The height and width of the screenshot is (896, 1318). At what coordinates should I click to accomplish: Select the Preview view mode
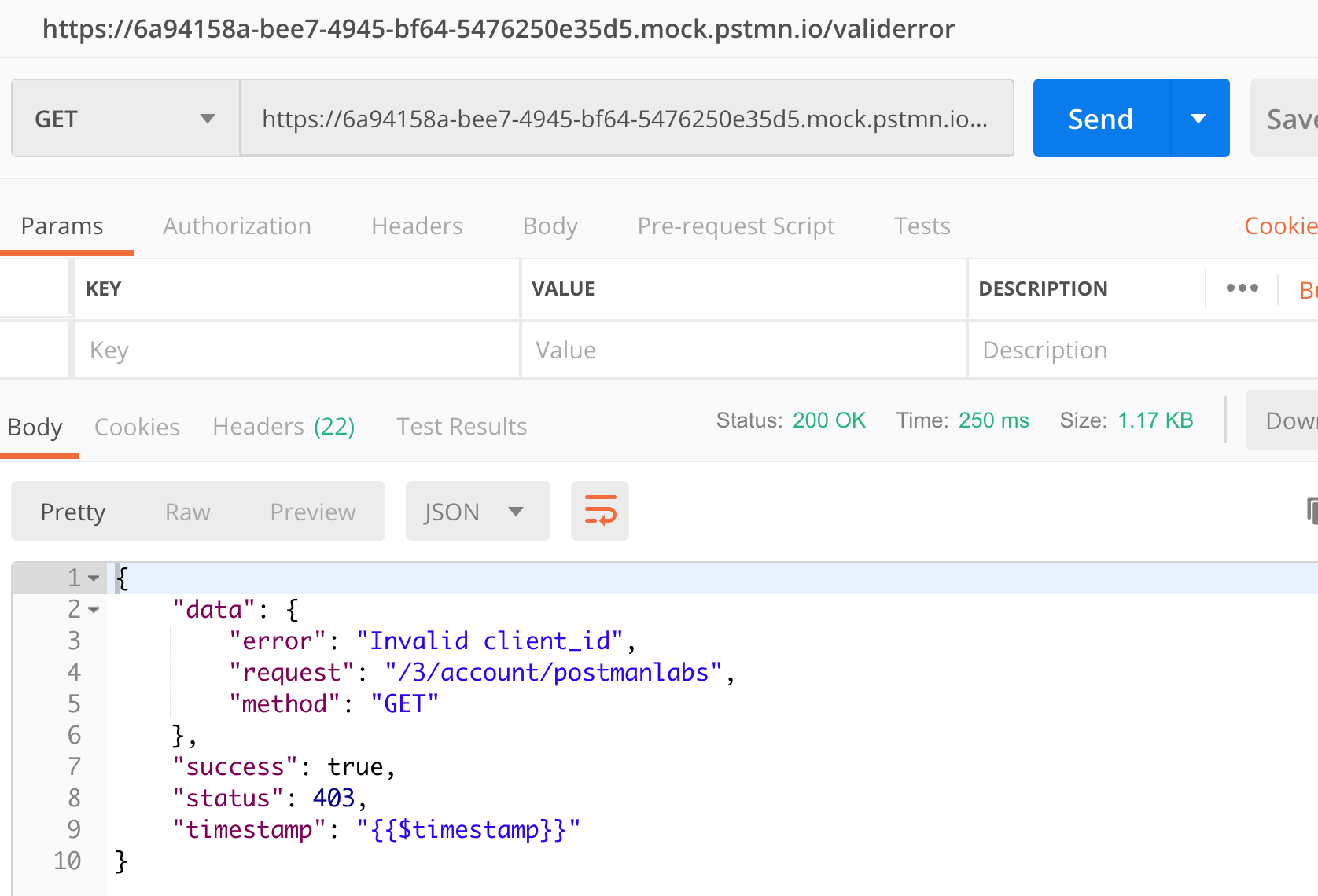coord(312,512)
